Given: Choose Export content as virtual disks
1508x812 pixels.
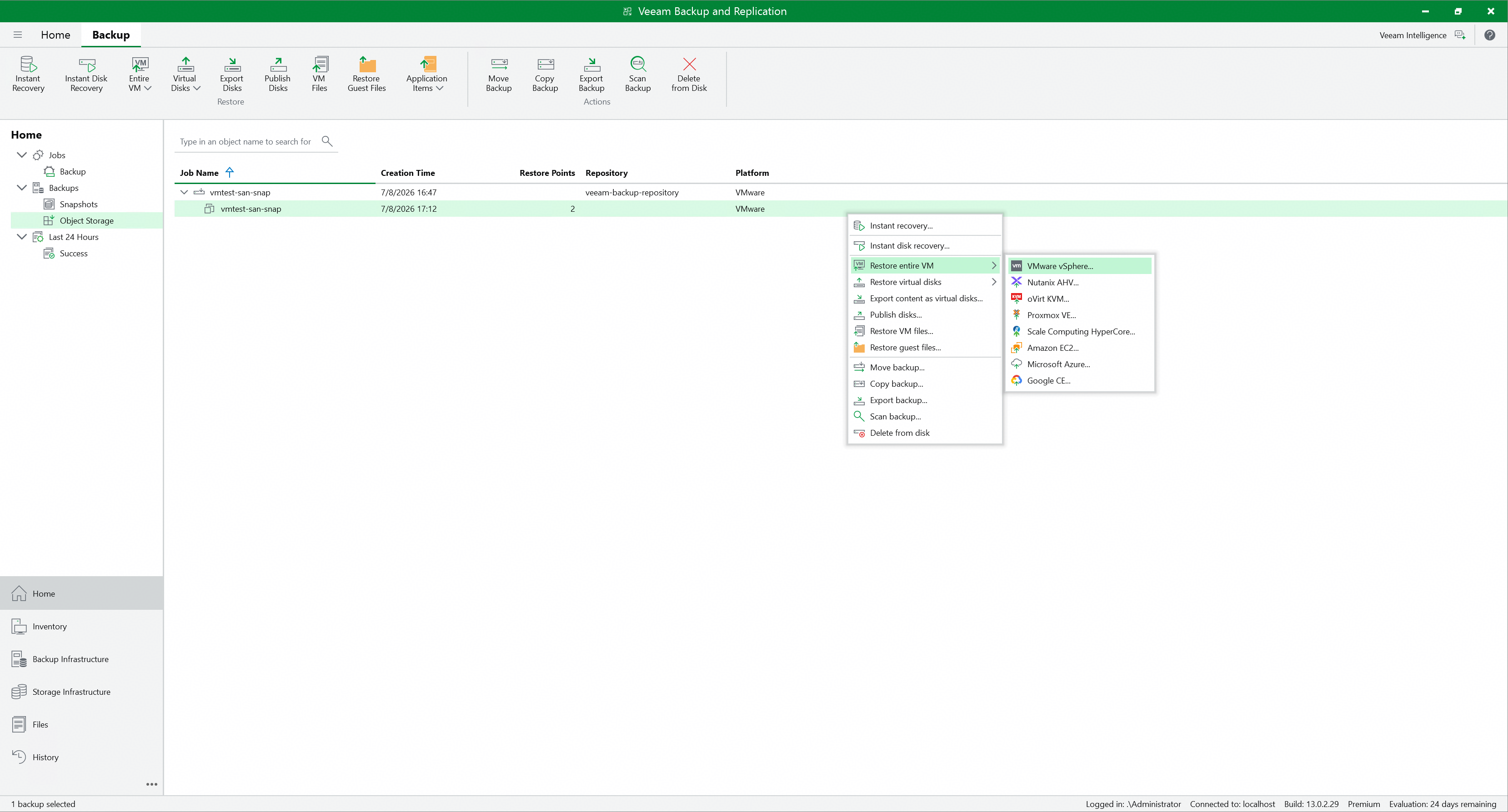Looking at the screenshot, I should (x=925, y=299).
